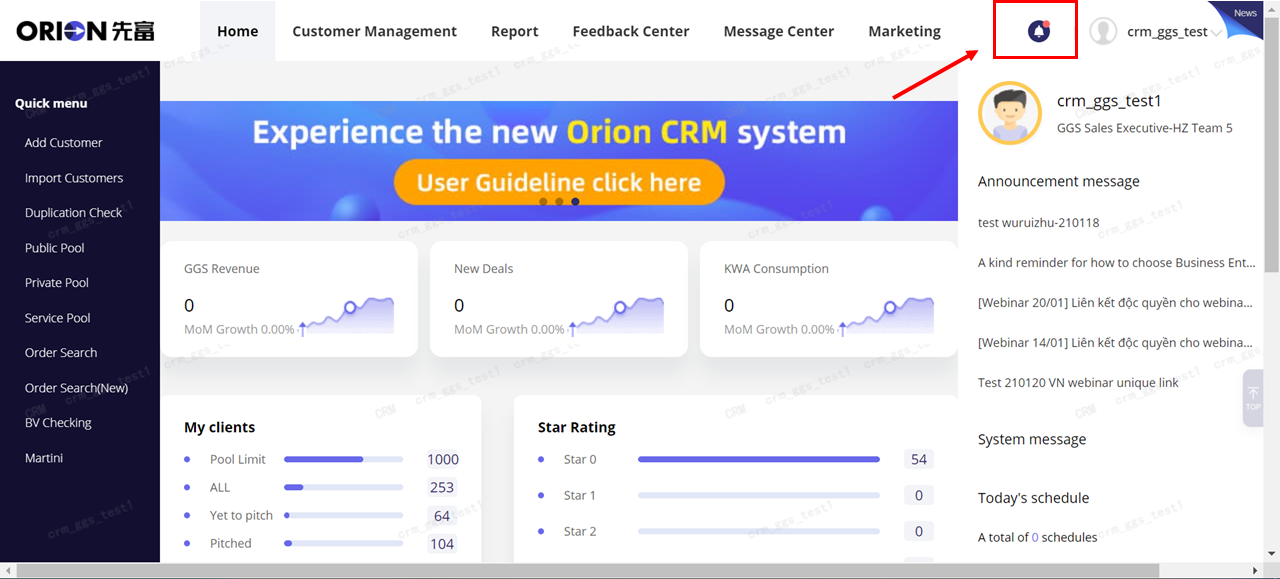Click the 0 schedules count link
This screenshot has width=1280, height=579.
1035,538
